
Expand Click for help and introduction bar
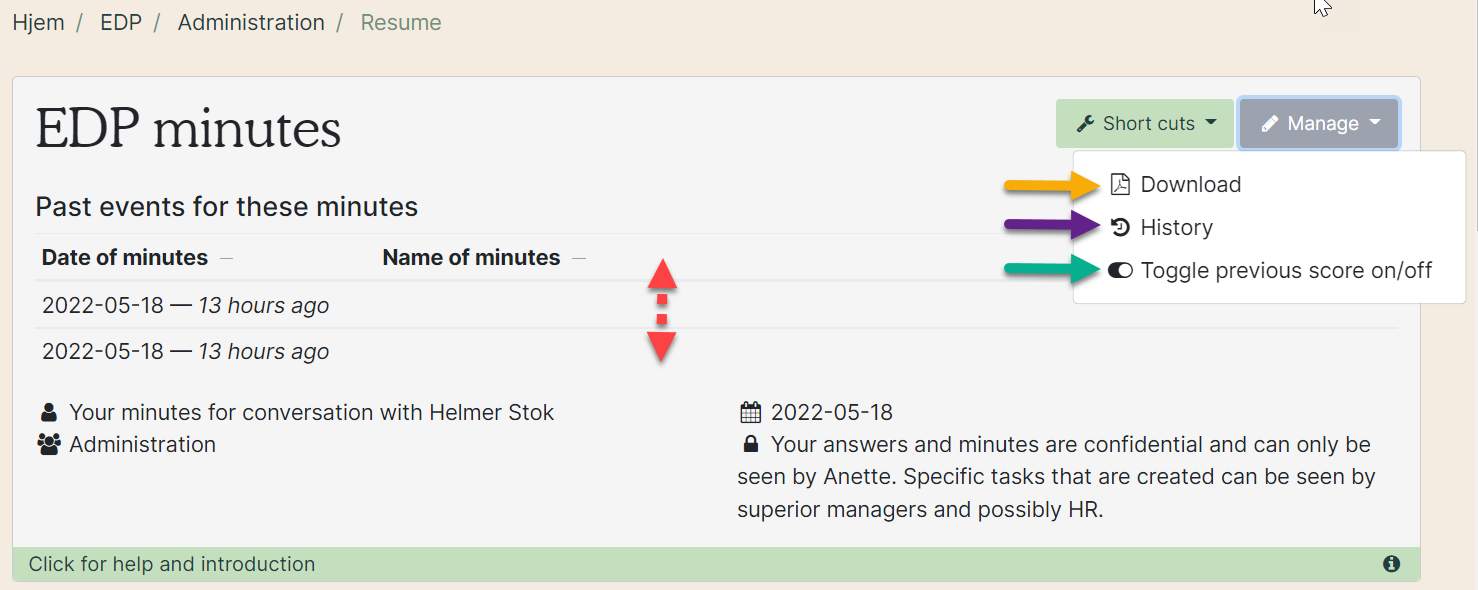point(172,564)
